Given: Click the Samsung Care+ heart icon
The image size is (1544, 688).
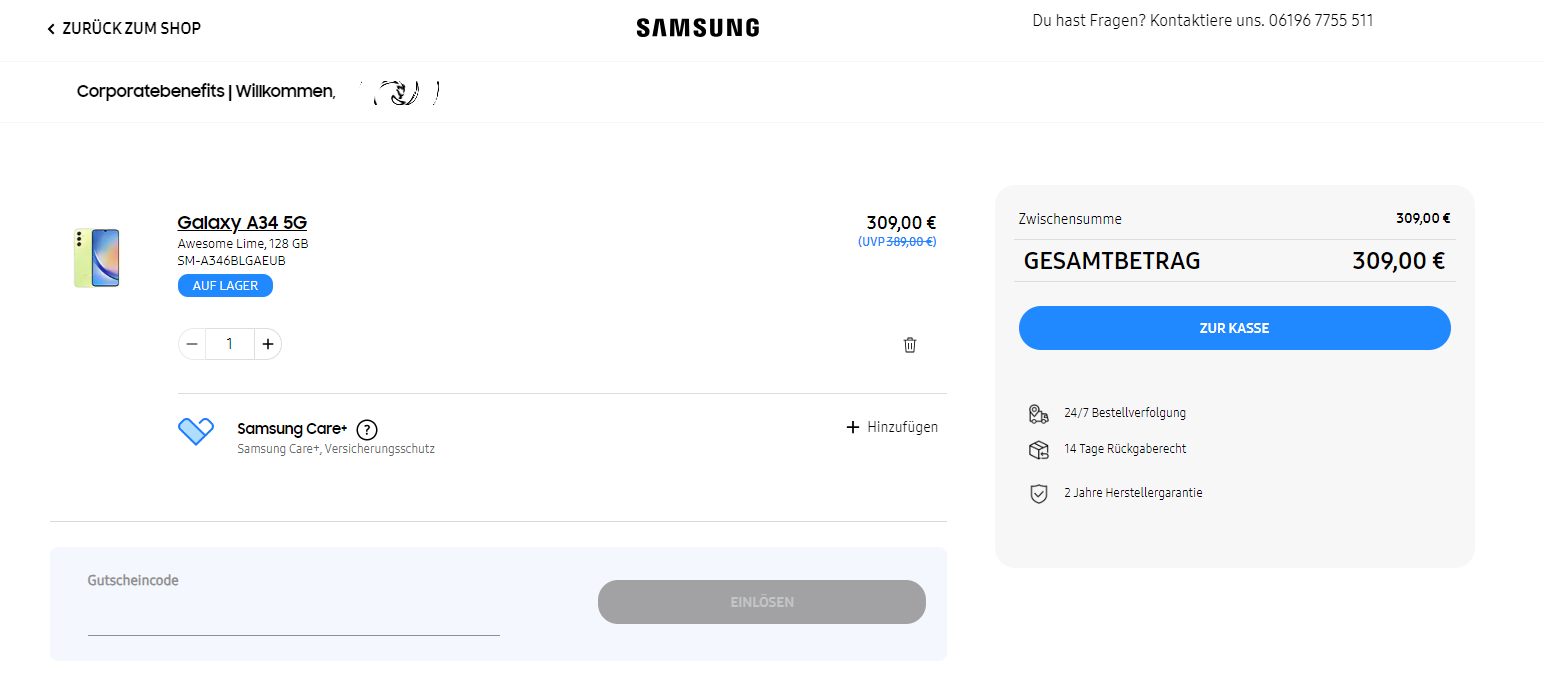Looking at the screenshot, I should coord(196,431).
